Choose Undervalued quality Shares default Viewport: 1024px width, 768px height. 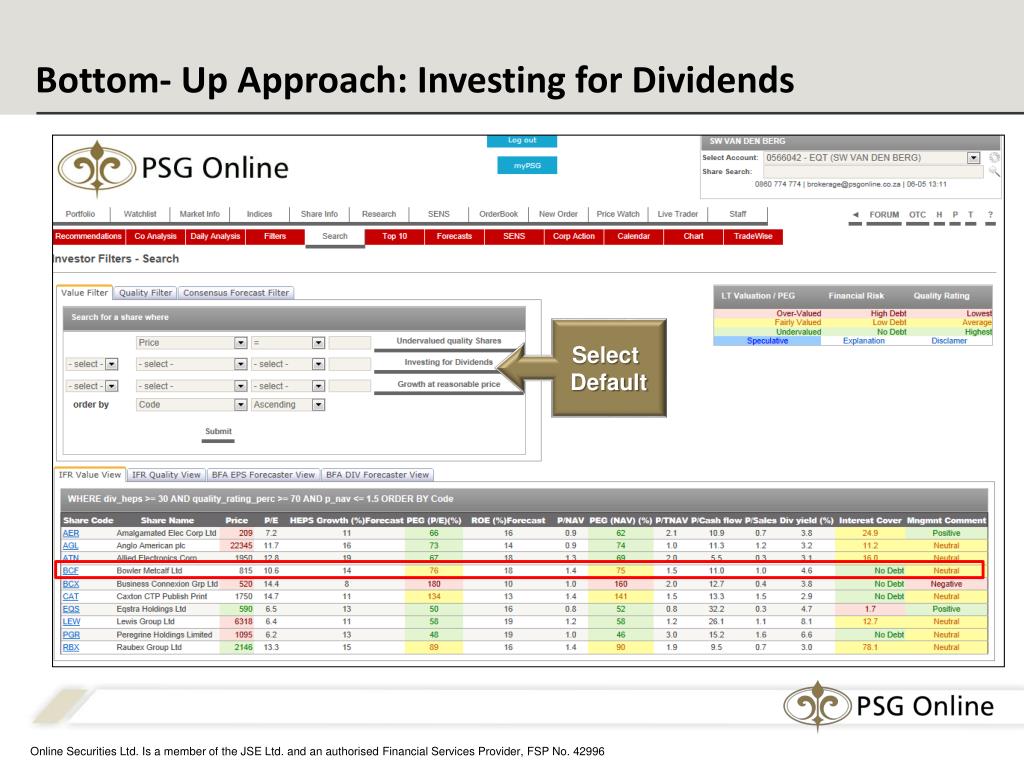point(448,341)
